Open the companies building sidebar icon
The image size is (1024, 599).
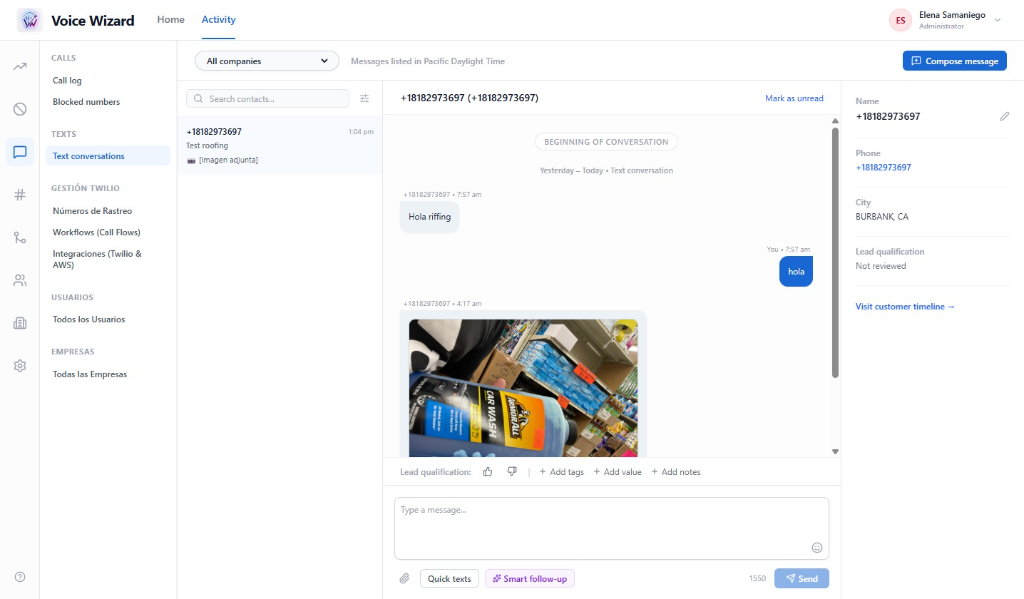(x=20, y=323)
